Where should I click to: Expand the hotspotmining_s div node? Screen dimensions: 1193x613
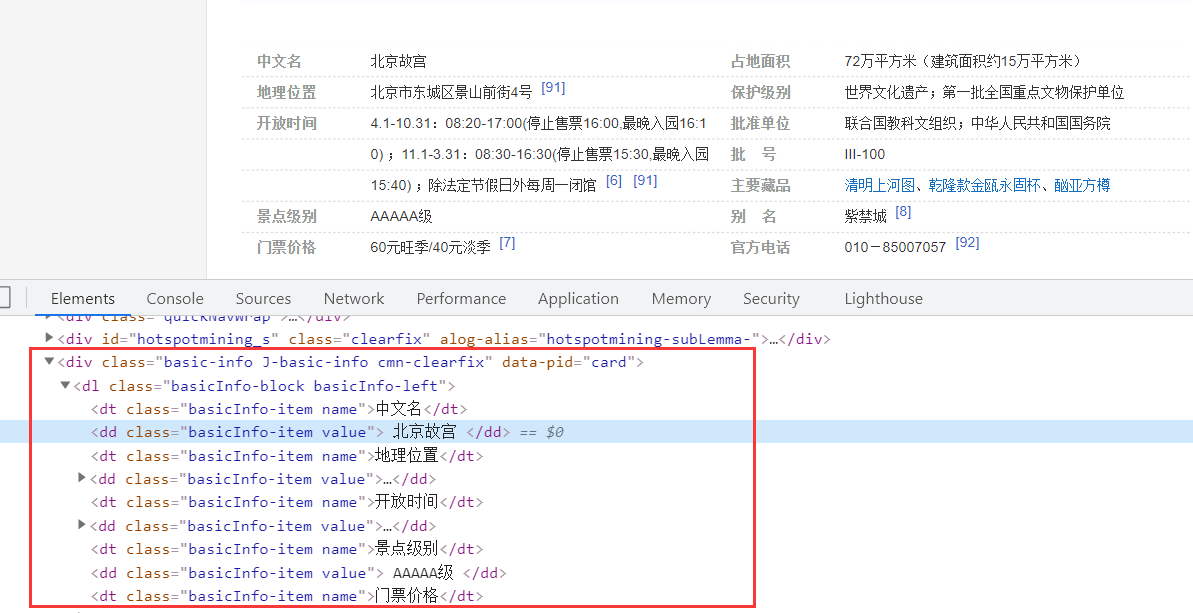(x=49, y=338)
